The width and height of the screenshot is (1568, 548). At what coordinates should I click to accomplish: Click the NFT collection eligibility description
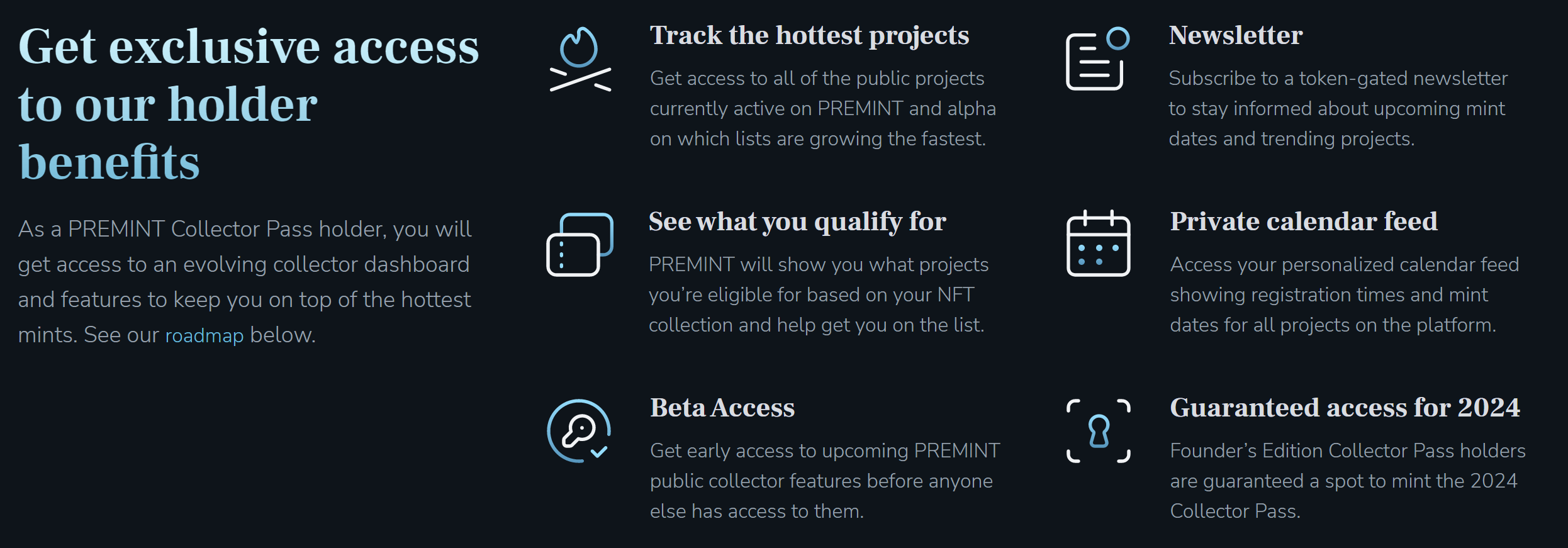coord(819,294)
